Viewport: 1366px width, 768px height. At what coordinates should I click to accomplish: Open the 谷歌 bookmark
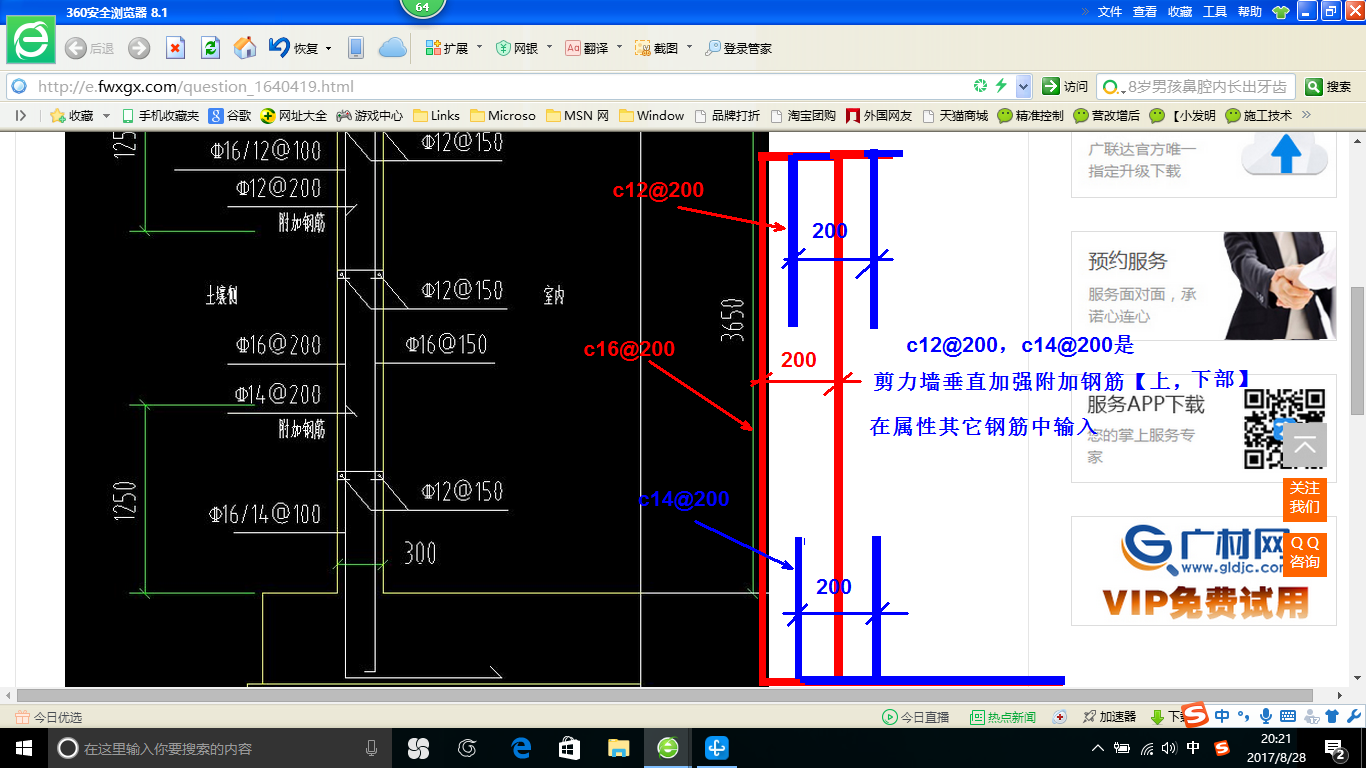[x=230, y=116]
